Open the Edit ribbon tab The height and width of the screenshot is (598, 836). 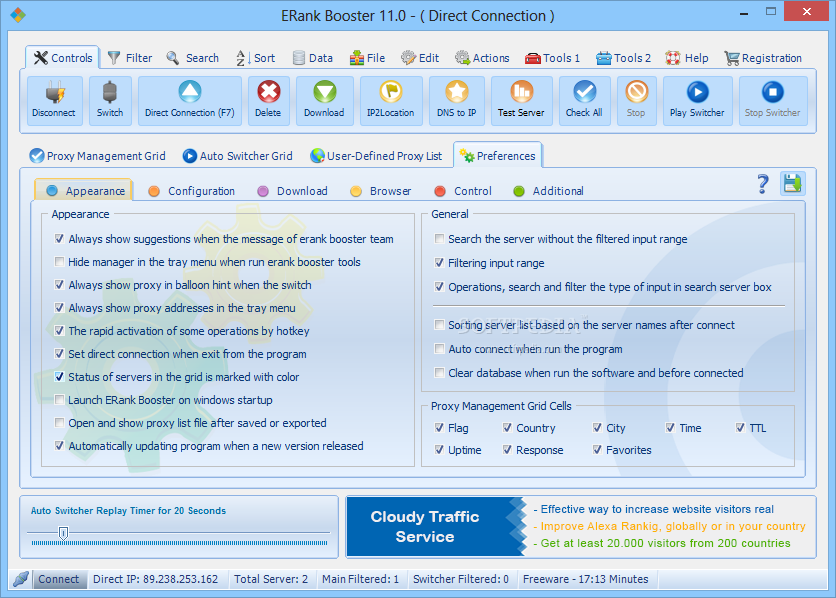420,58
